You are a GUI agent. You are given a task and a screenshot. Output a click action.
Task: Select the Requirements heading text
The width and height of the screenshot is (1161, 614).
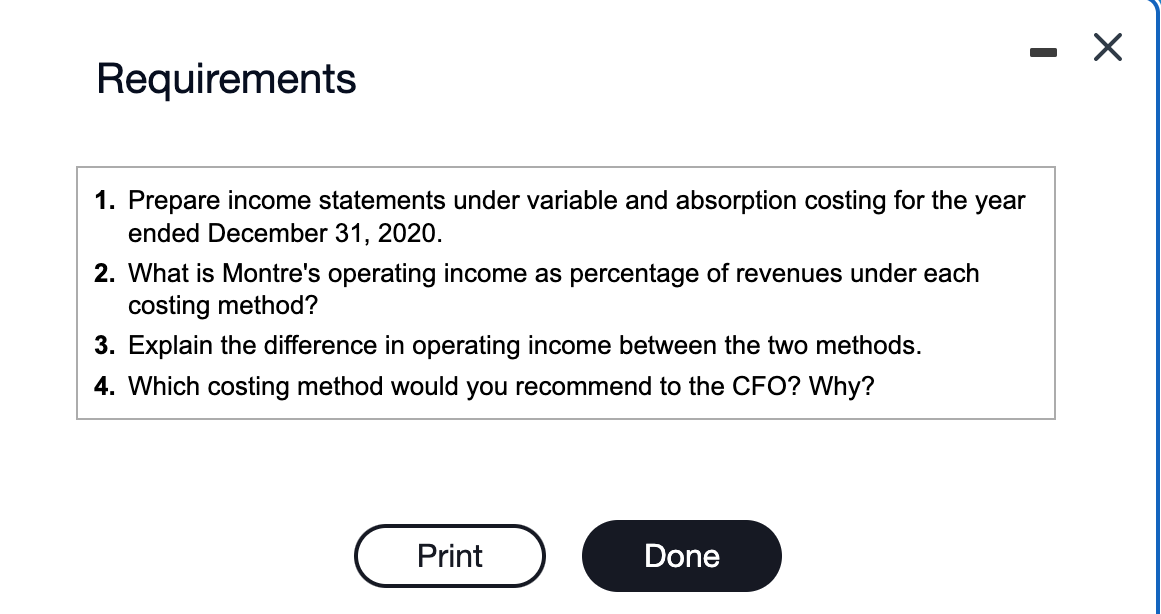[x=225, y=79]
